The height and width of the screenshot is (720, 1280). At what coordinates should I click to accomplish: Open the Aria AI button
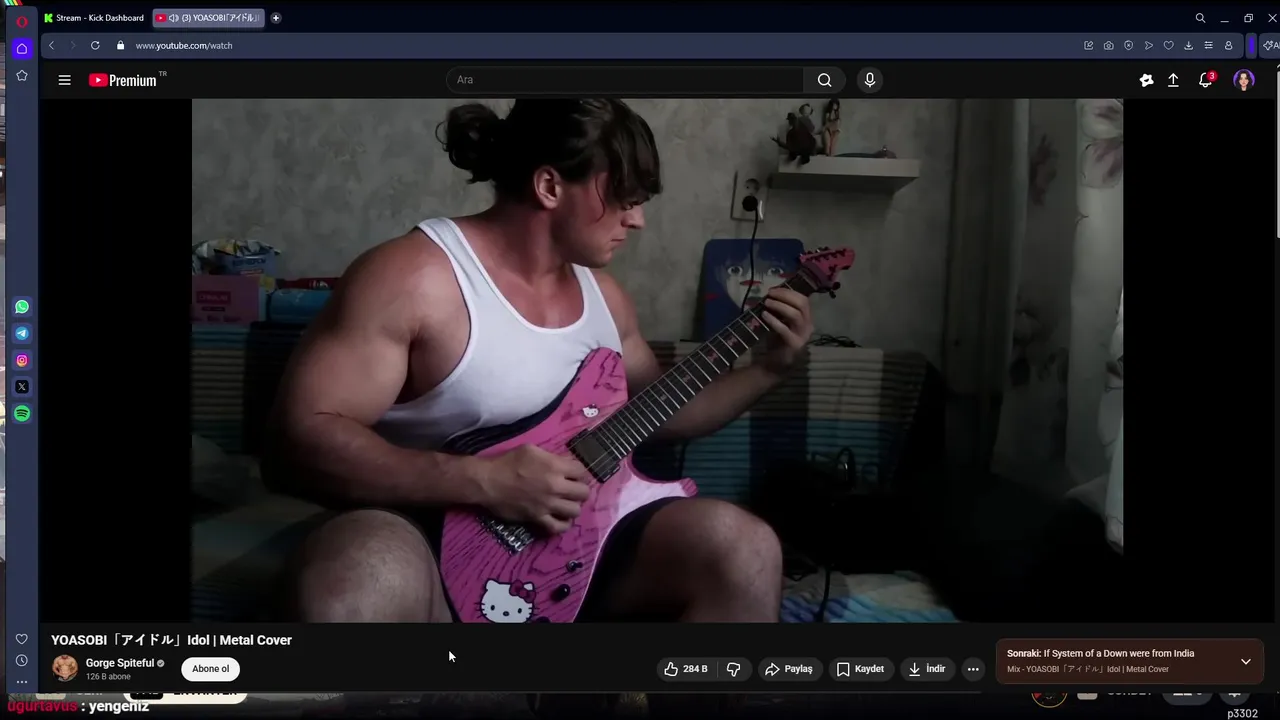tap(1270, 45)
